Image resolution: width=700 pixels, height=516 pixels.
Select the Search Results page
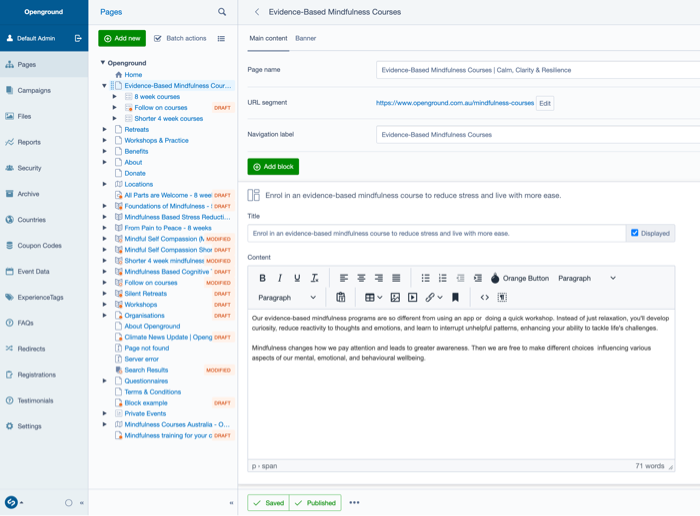[x=146, y=370]
